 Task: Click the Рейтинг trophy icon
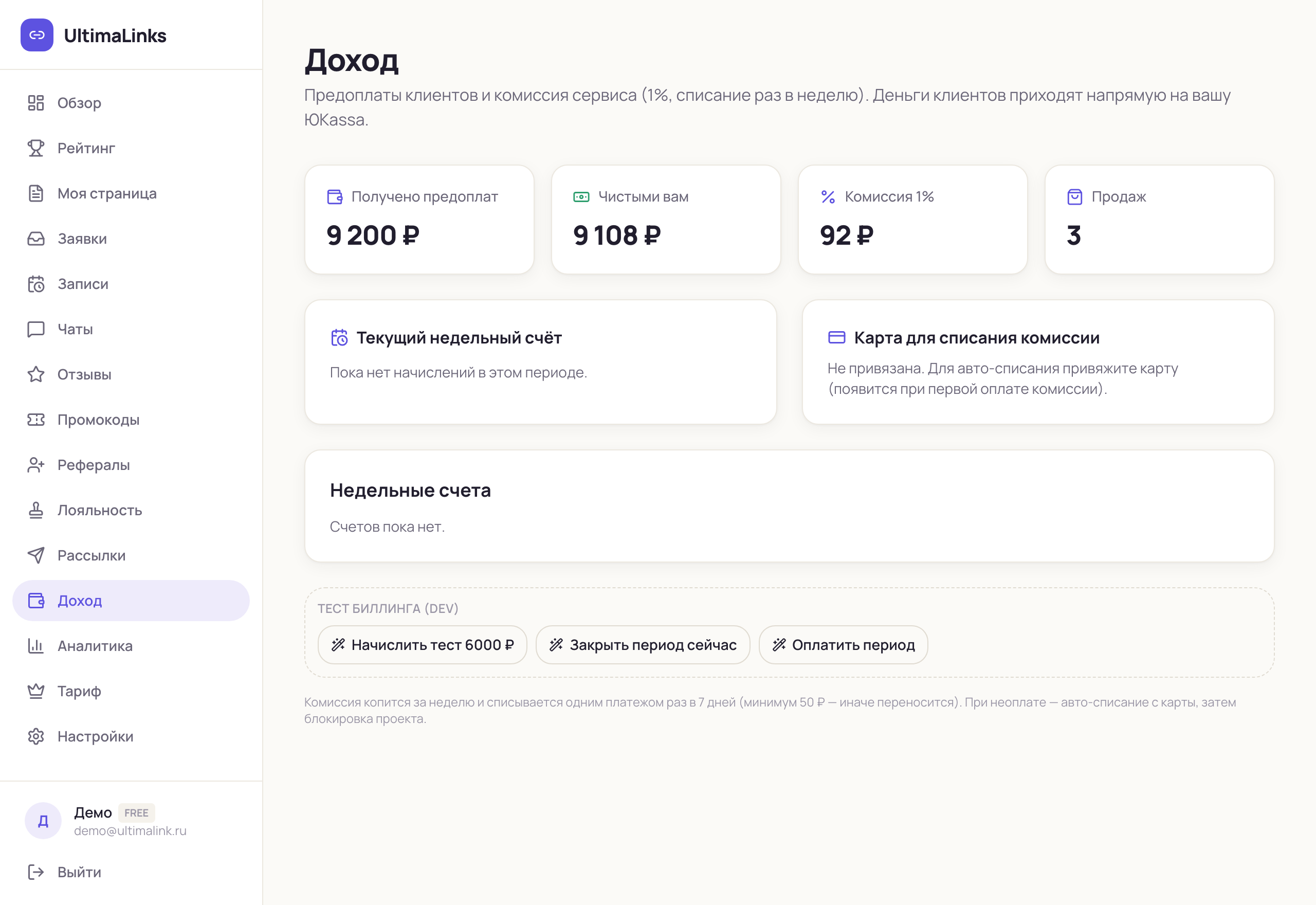pos(35,148)
